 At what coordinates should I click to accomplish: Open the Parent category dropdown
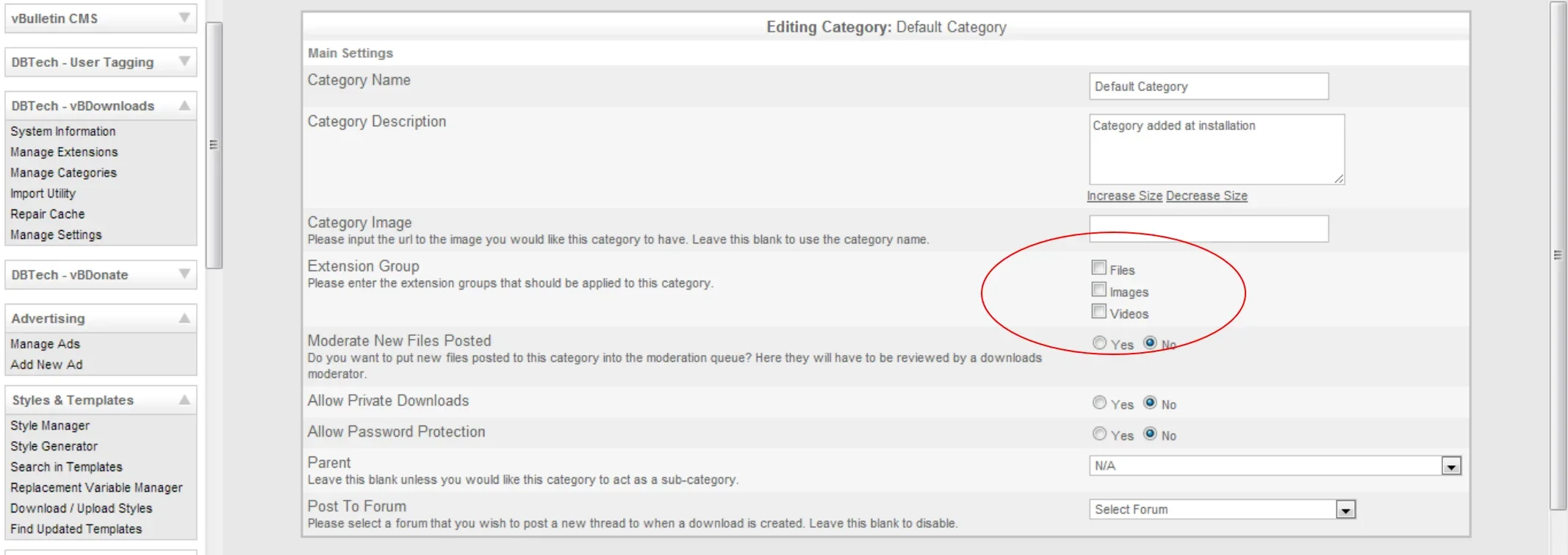coord(1450,466)
